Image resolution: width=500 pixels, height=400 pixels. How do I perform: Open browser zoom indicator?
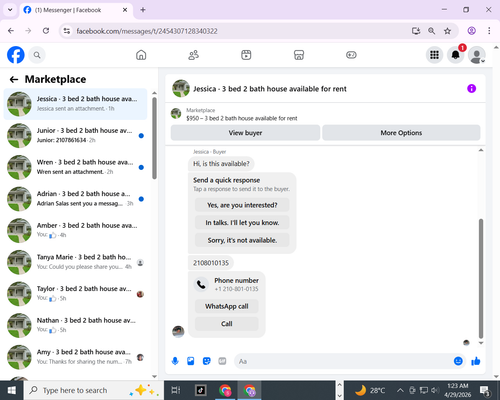(432, 31)
